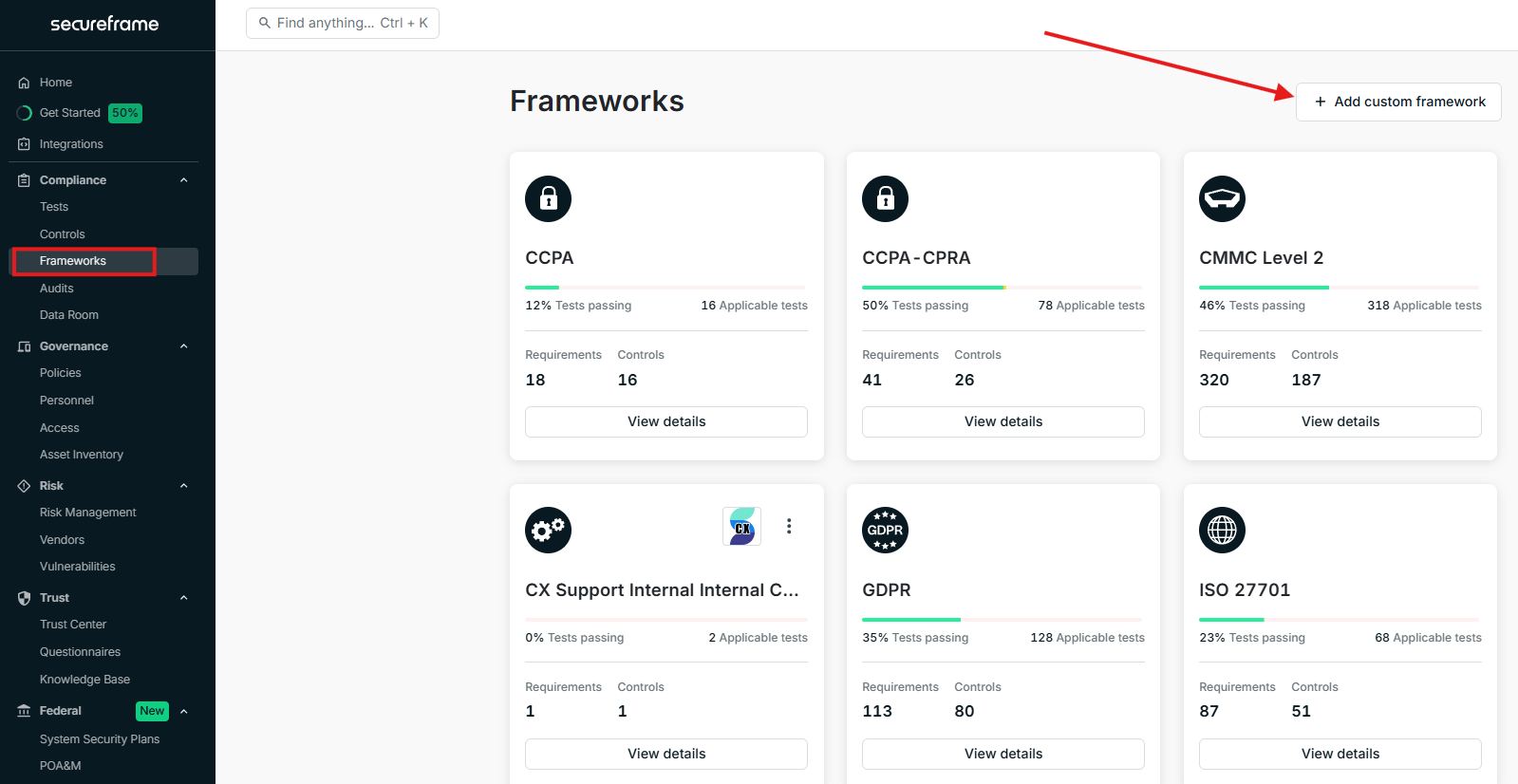Image resolution: width=1518 pixels, height=784 pixels.
Task: Collapse the Trust section chevron
Action: click(184, 598)
